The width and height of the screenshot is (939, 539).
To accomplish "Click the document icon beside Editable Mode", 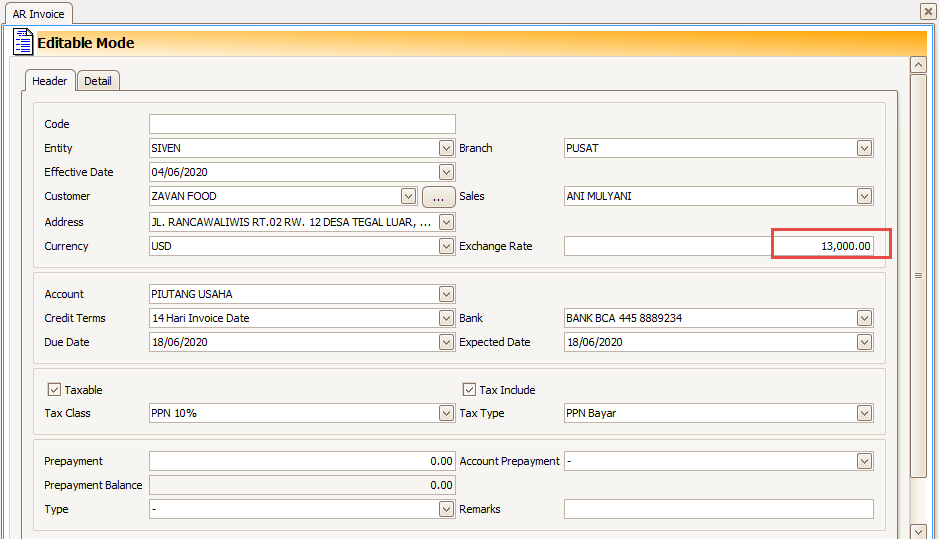I will 23,42.
